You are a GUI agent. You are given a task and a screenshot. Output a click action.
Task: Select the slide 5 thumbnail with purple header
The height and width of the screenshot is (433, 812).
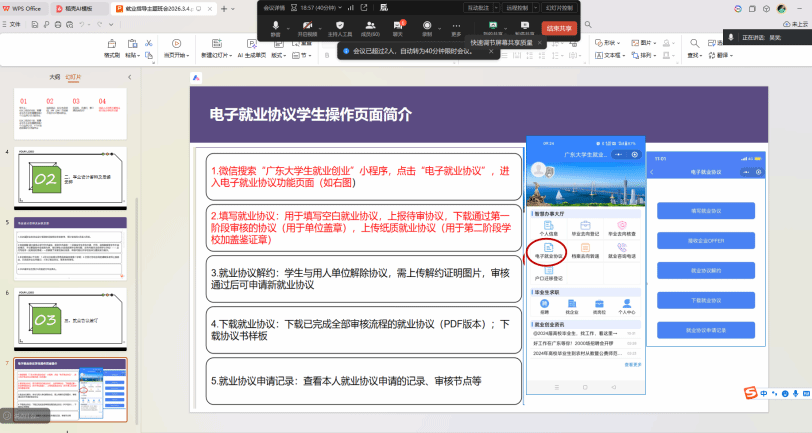tap(71, 247)
